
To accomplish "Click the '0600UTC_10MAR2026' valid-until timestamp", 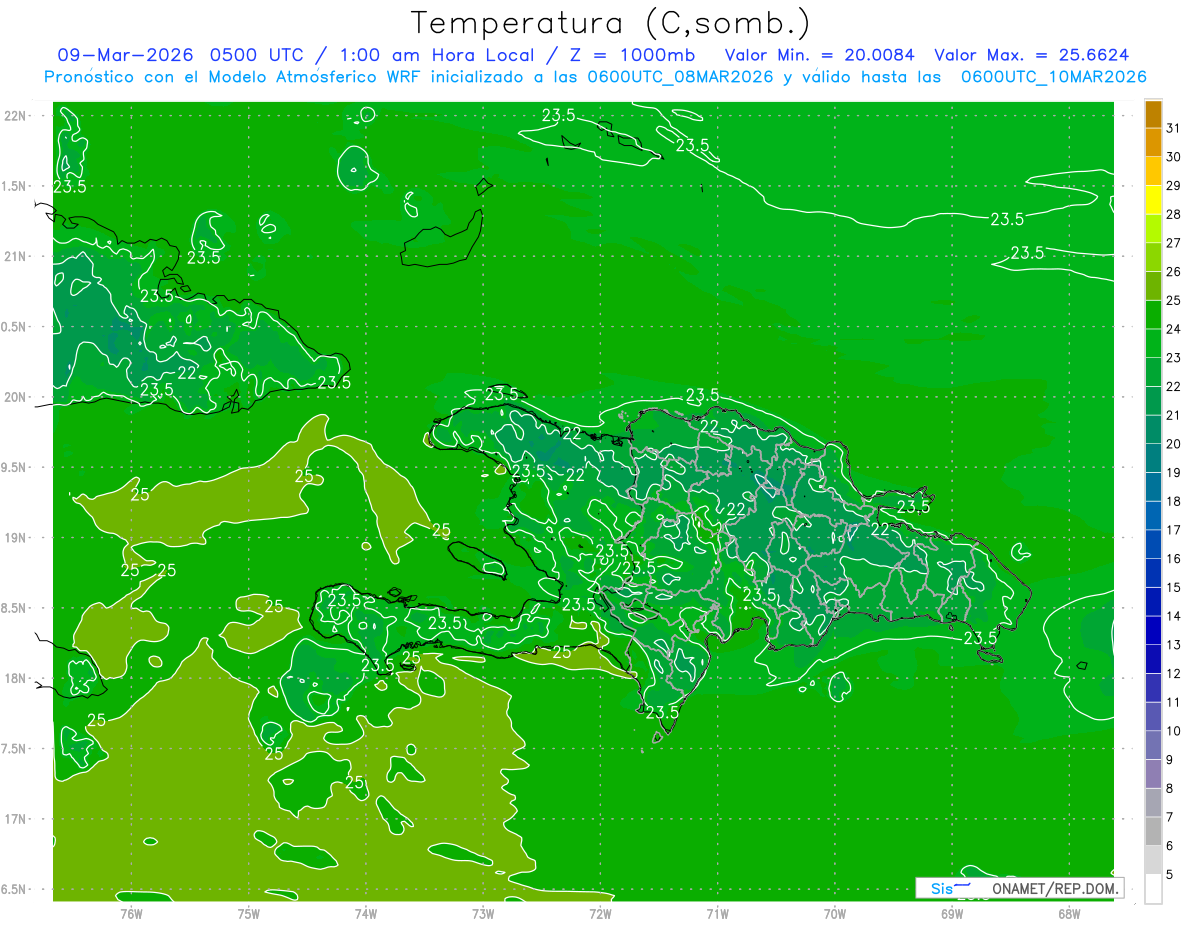I will [x=1054, y=76].
